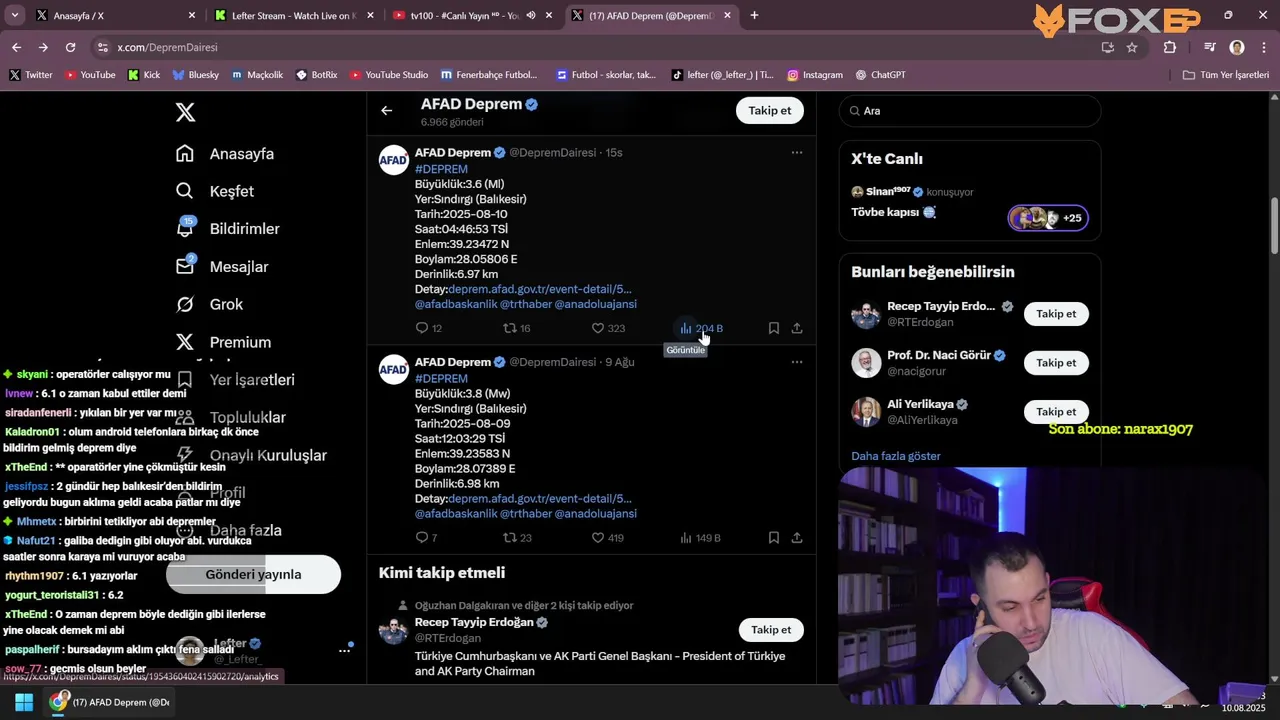Viewport: 1280px width, 720px height.
Task: Open more options on 3.6 earthquake post
Action: (796, 153)
